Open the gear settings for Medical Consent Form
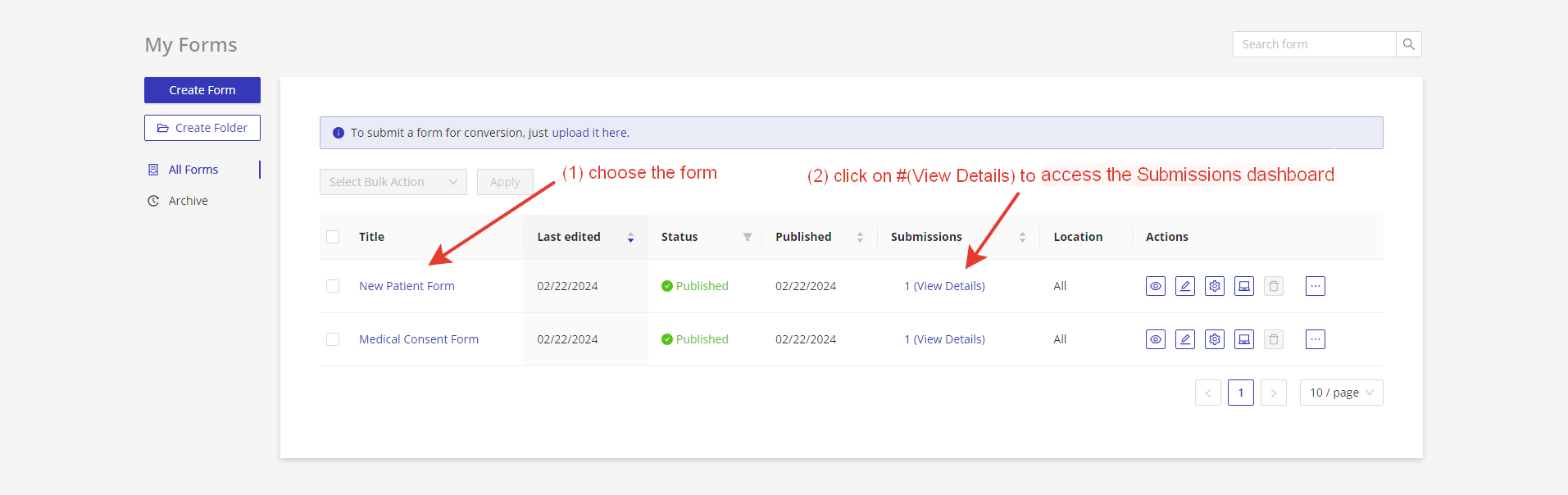 (x=1214, y=339)
